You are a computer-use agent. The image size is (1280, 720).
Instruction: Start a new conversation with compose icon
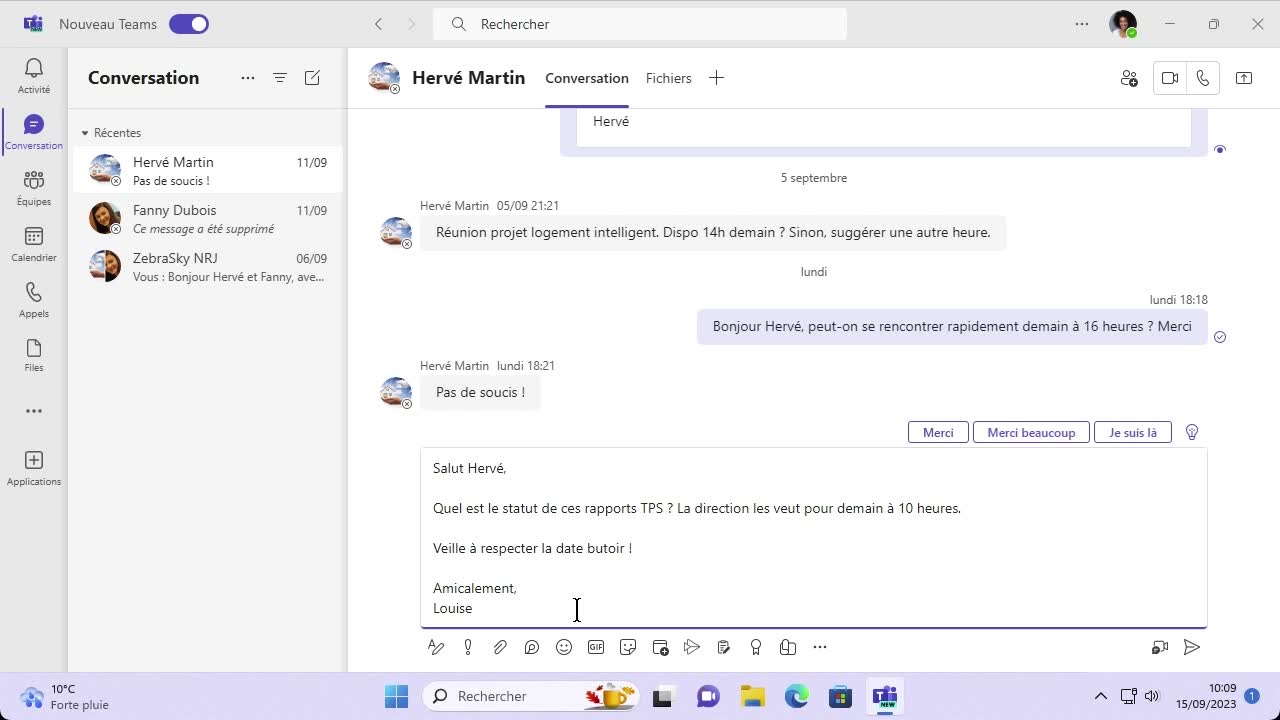pyautogui.click(x=312, y=78)
